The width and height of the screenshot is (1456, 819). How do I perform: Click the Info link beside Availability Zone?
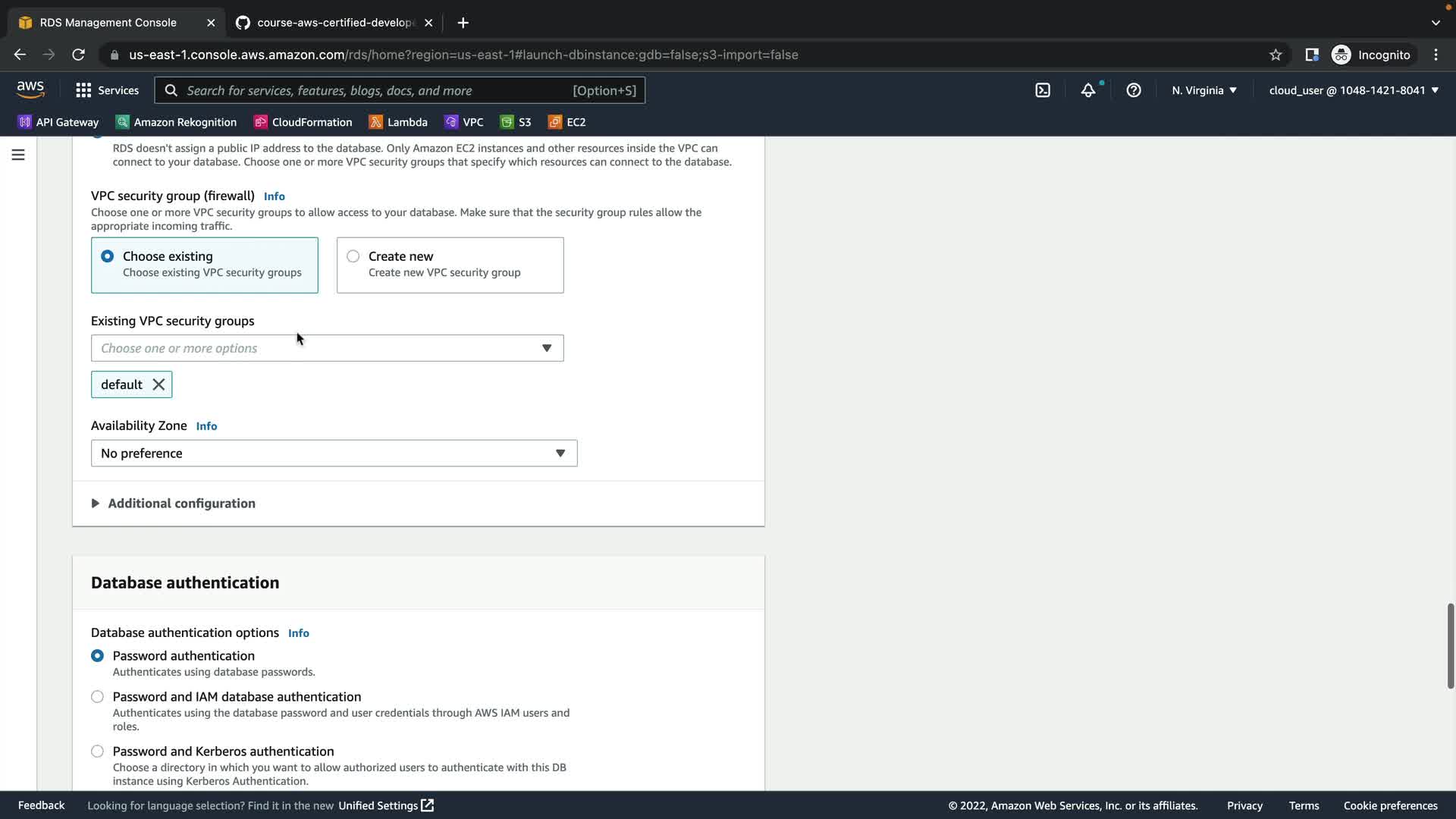[206, 426]
